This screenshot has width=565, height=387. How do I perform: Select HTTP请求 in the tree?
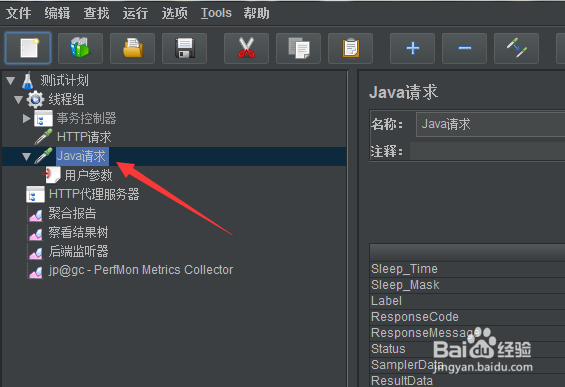[x=84, y=137]
